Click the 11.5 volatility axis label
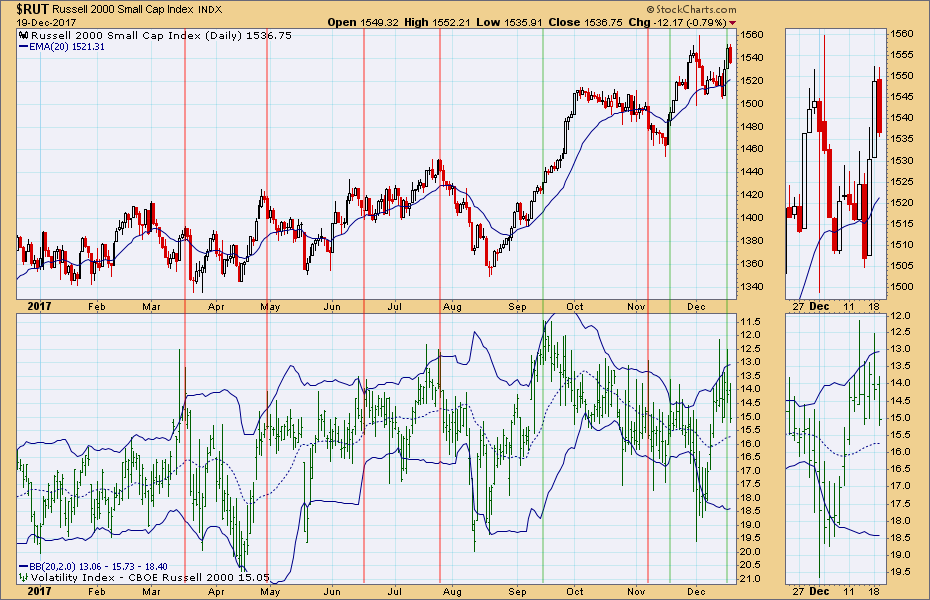 click(x=750, y=321)
